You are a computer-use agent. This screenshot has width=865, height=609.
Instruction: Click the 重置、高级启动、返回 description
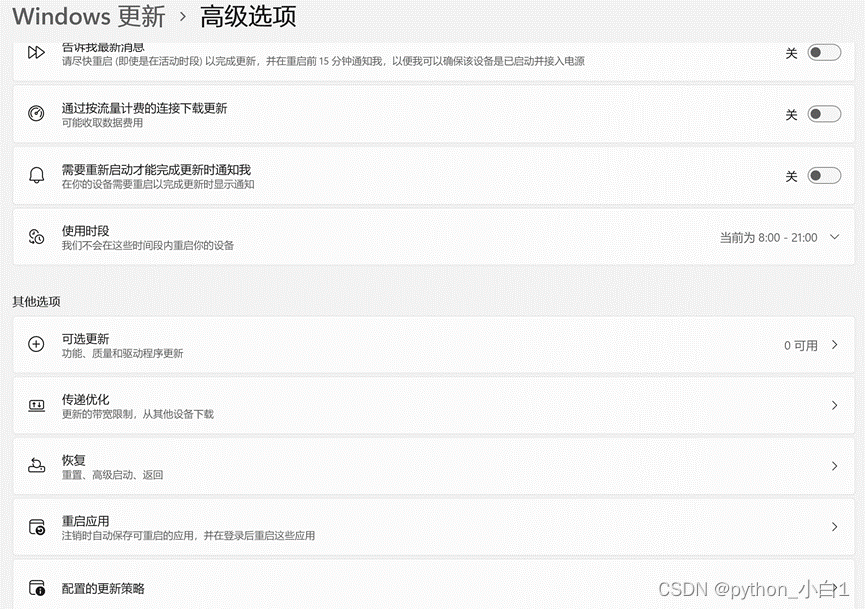coord(113,475)
